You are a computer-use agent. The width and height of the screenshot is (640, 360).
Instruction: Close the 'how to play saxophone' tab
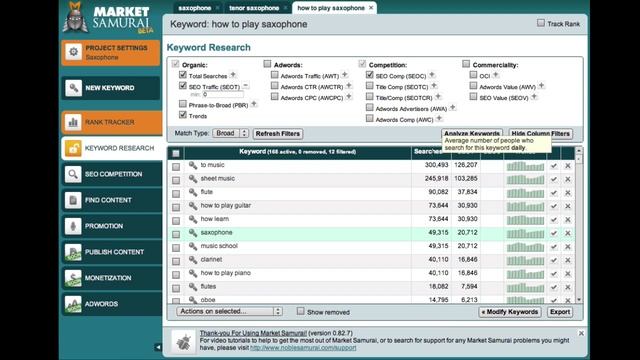tap(371, 8)
